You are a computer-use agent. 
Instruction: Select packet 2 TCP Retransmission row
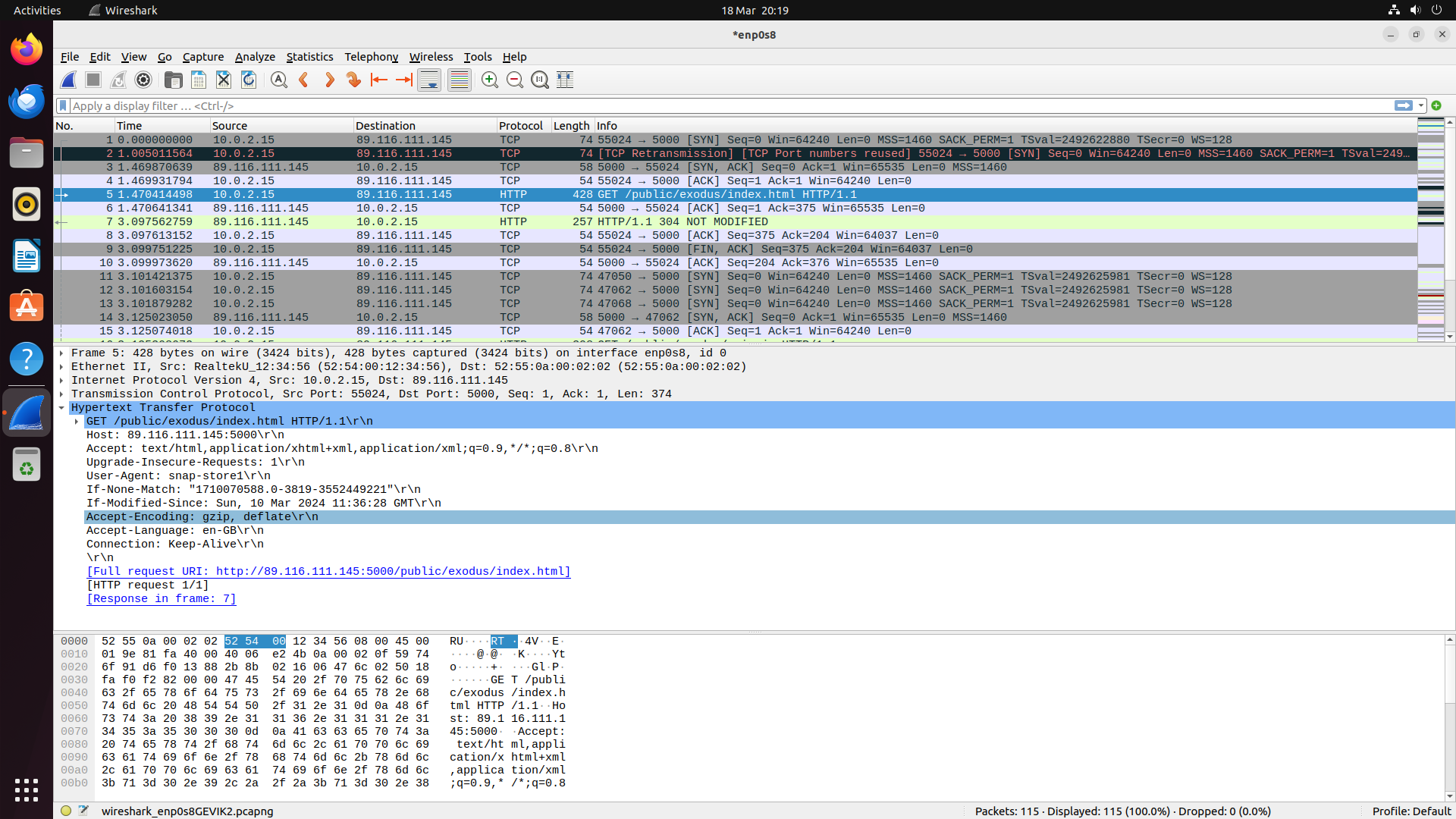tap(736, 154)
